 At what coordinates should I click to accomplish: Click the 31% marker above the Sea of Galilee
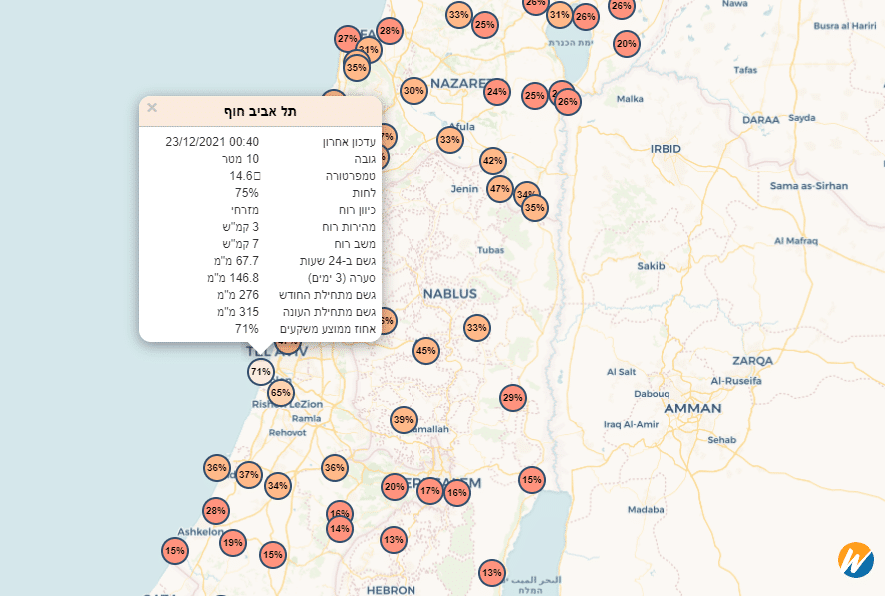560,15
